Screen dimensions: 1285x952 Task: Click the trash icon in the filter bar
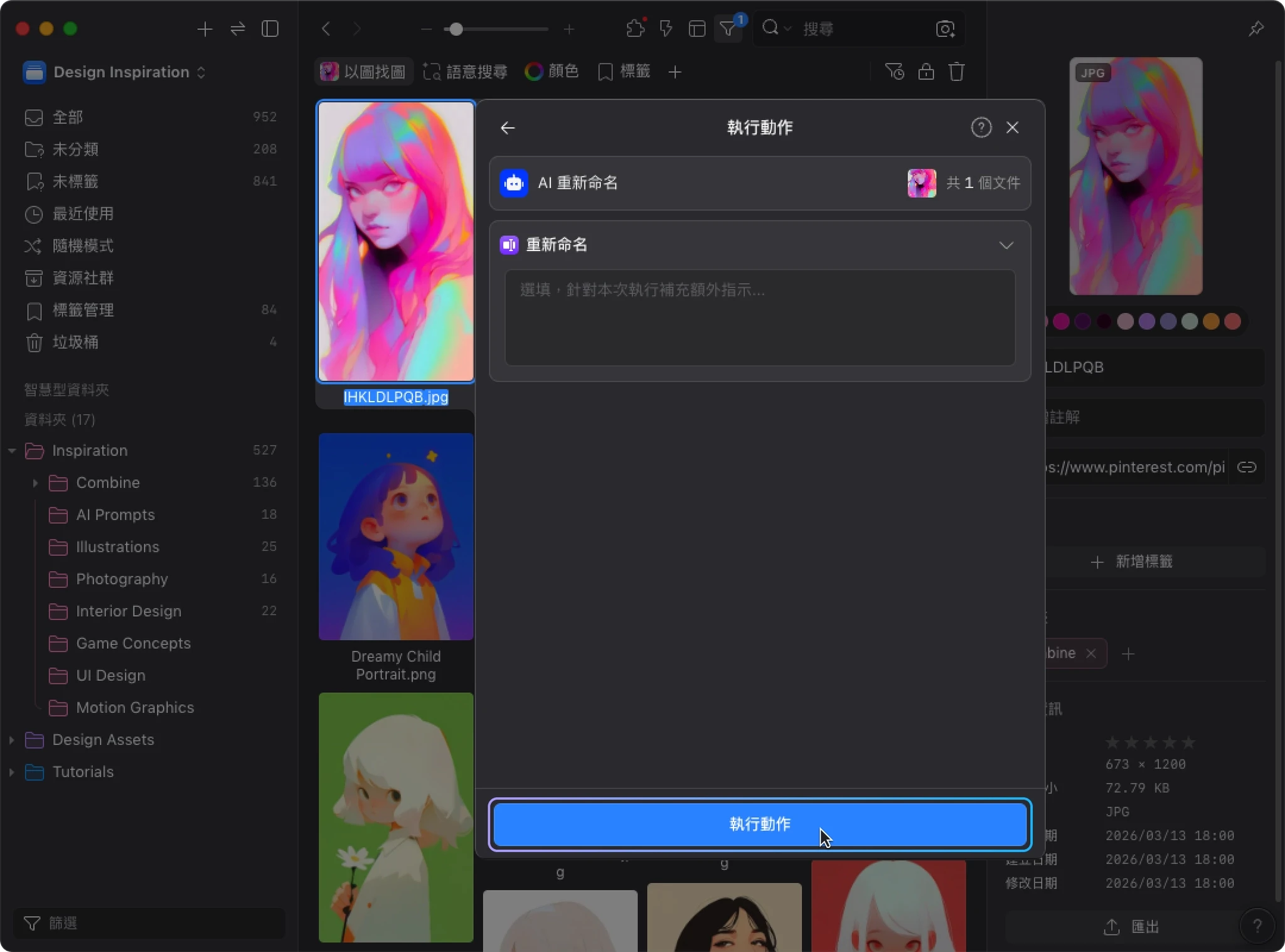(x=956, y=72)
